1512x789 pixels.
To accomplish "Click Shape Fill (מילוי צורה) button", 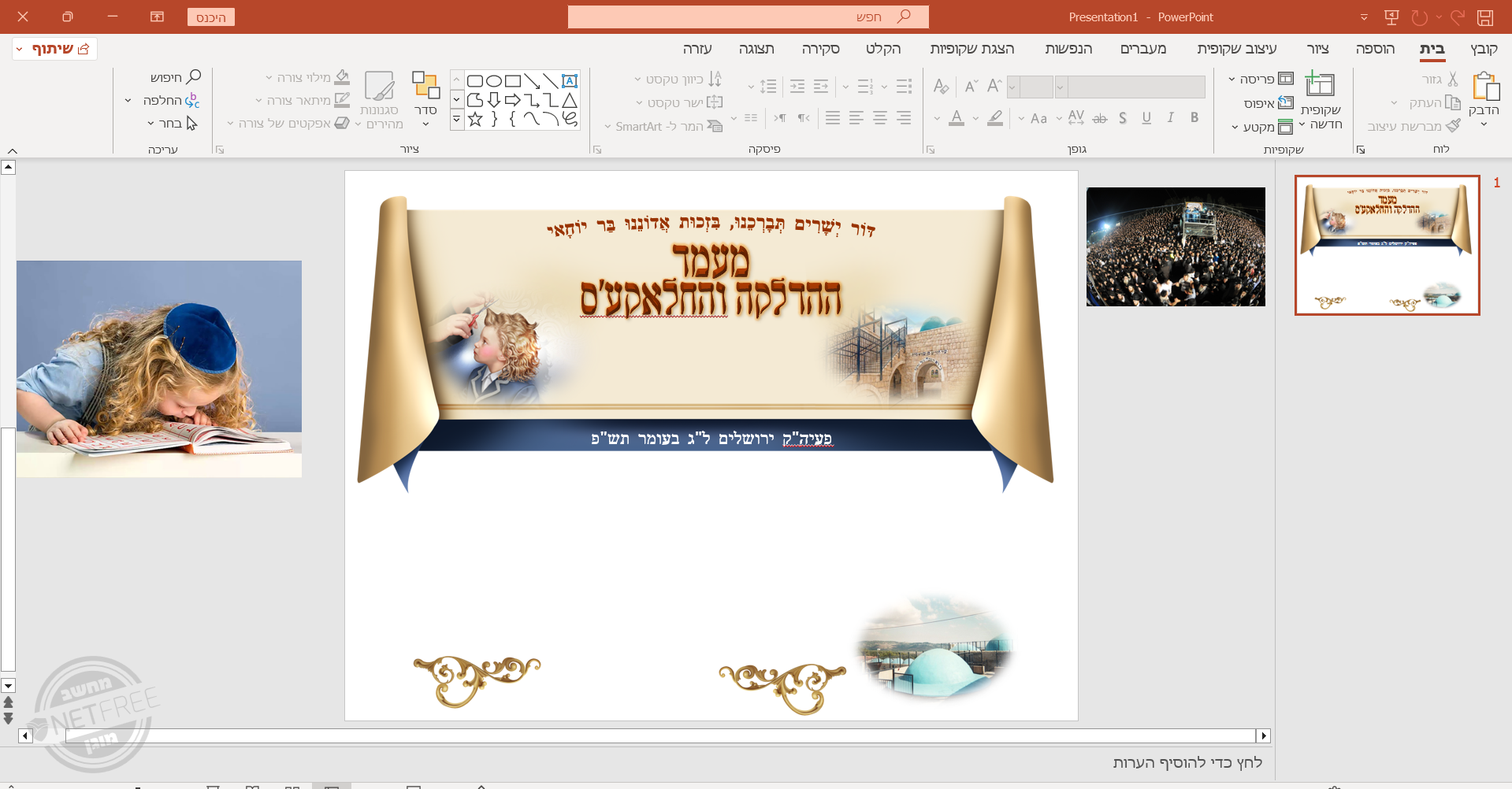I will (x=307, y=77).
